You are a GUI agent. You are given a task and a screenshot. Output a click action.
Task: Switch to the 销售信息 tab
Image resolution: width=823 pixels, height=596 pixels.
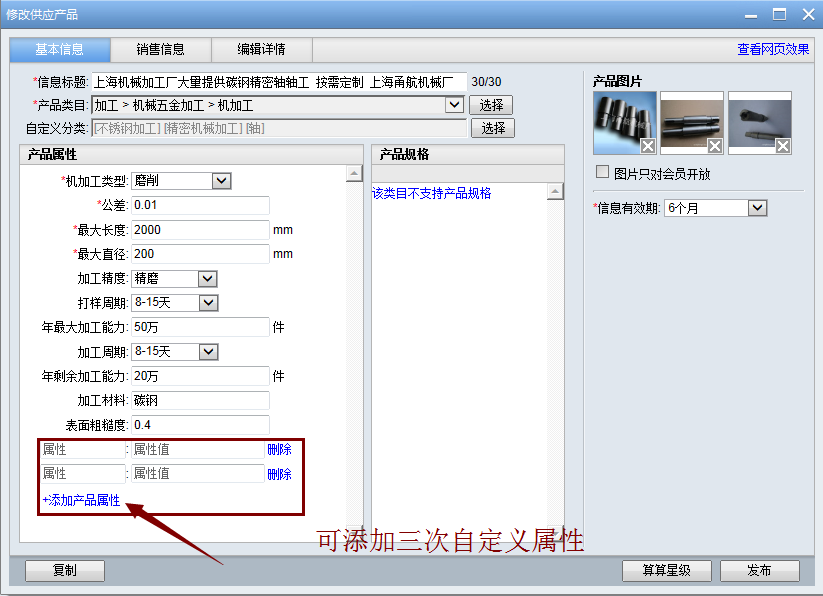click(160, 49)
